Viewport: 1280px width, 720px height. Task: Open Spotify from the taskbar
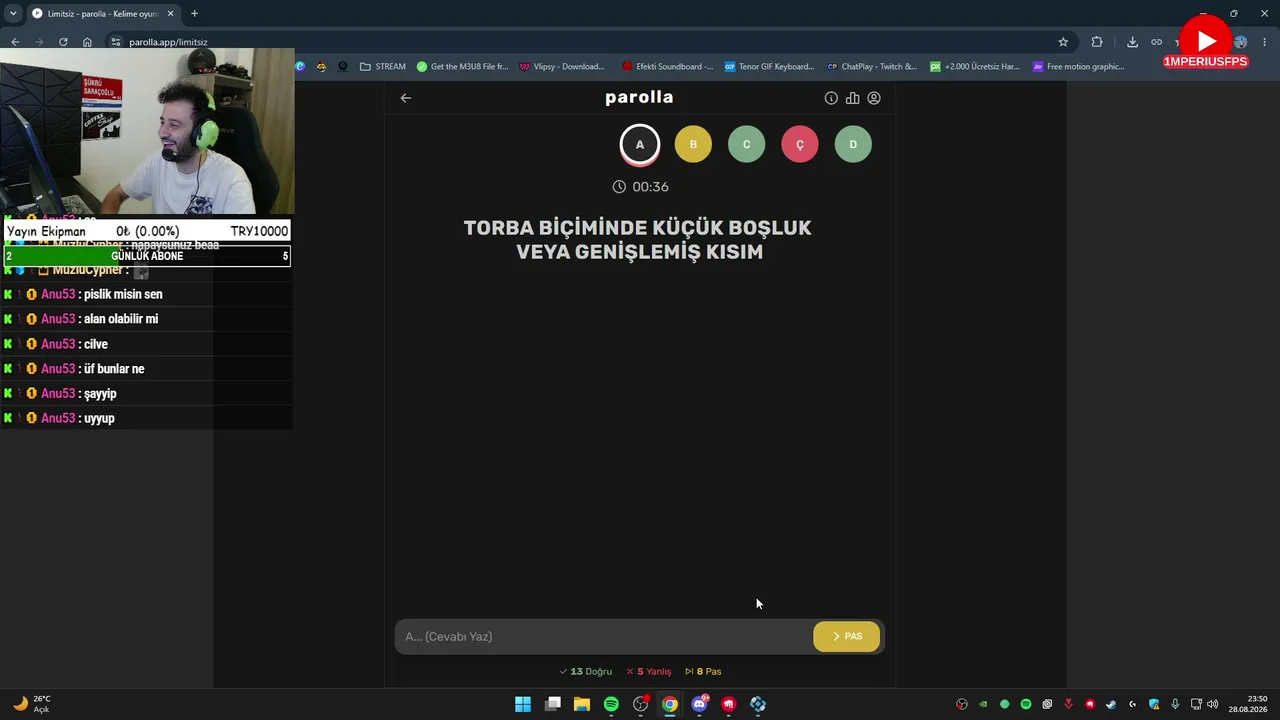tap(611, 704)
